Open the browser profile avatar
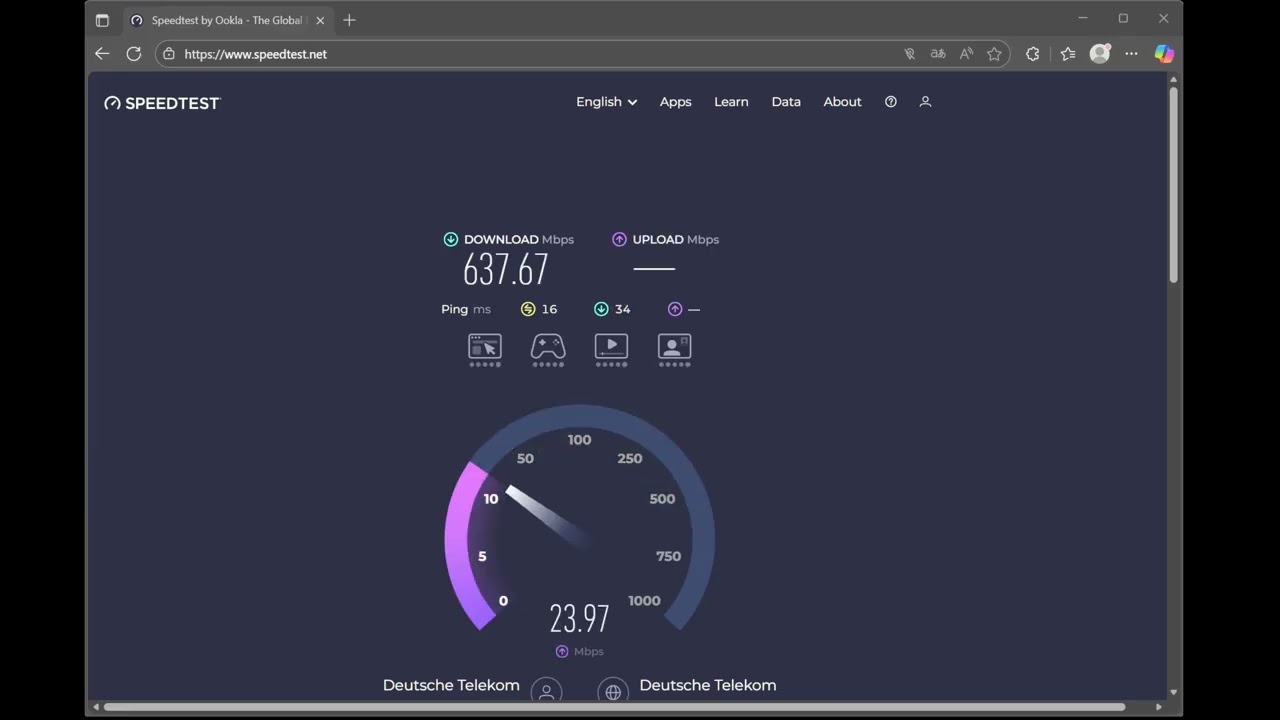The image size is (1280, 720). [x=1100, y=54]
